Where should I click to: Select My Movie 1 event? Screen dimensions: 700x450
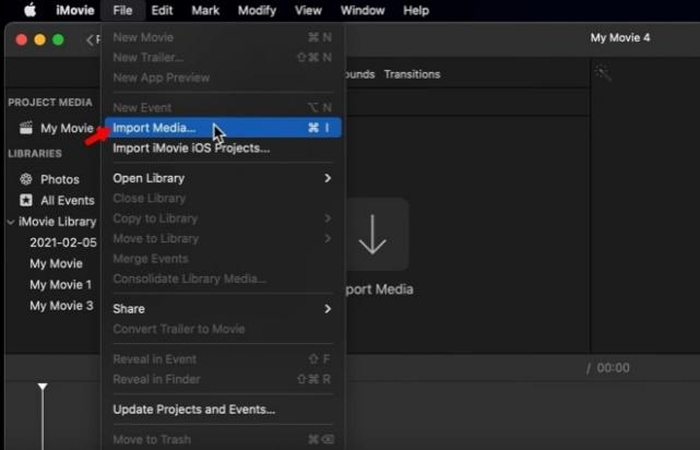61,285
